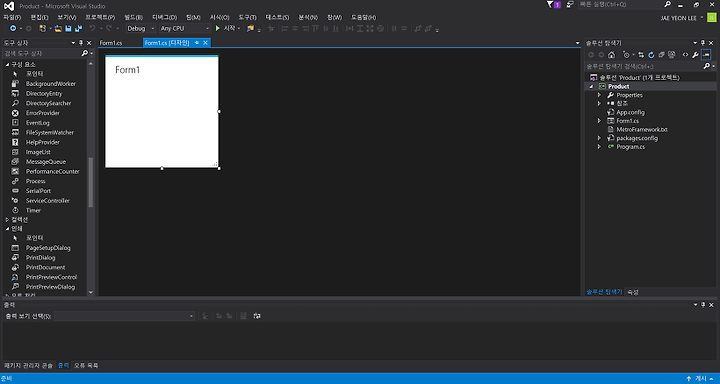
Task: Click the JAE YEON LEE account name
Action: click(679, 18)
